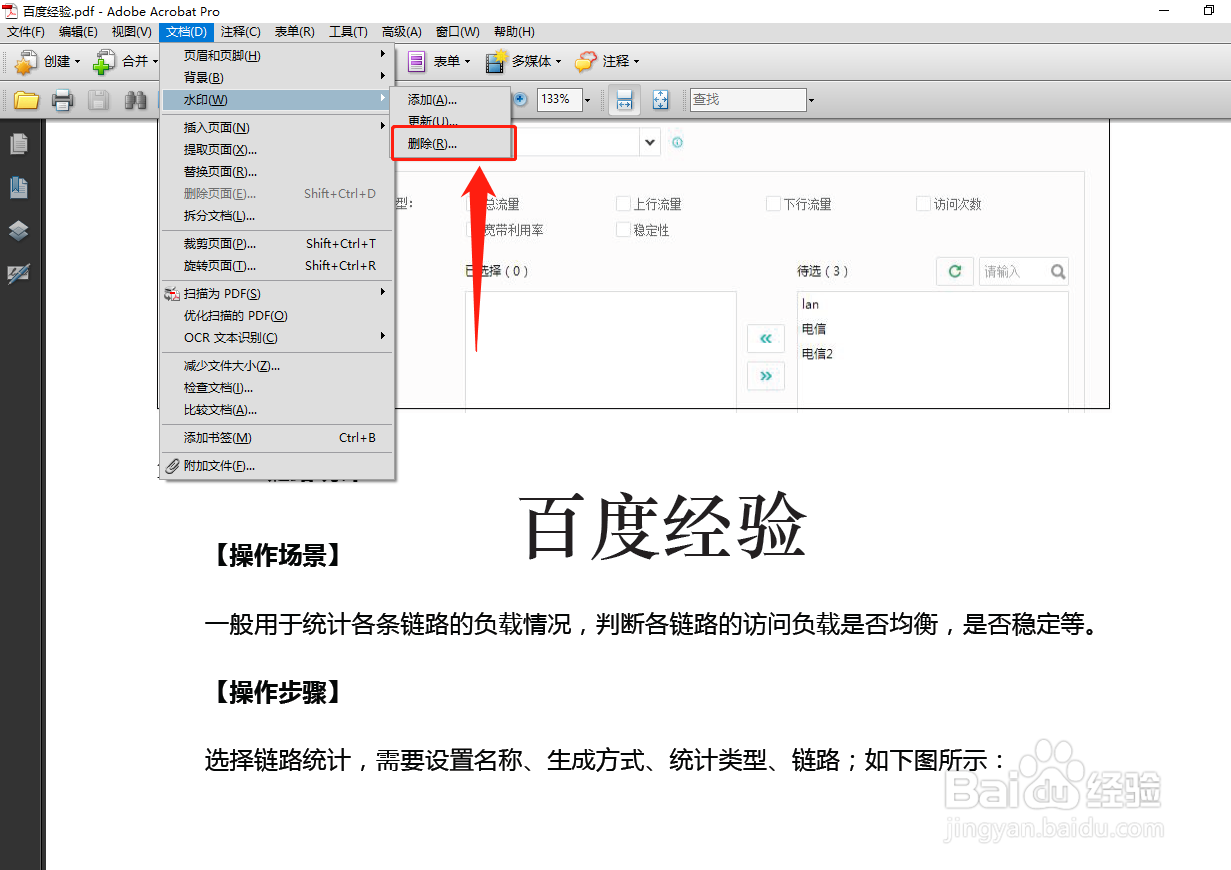Open the 文件(F) menu
1231x870 pixels.
(26, 32)
